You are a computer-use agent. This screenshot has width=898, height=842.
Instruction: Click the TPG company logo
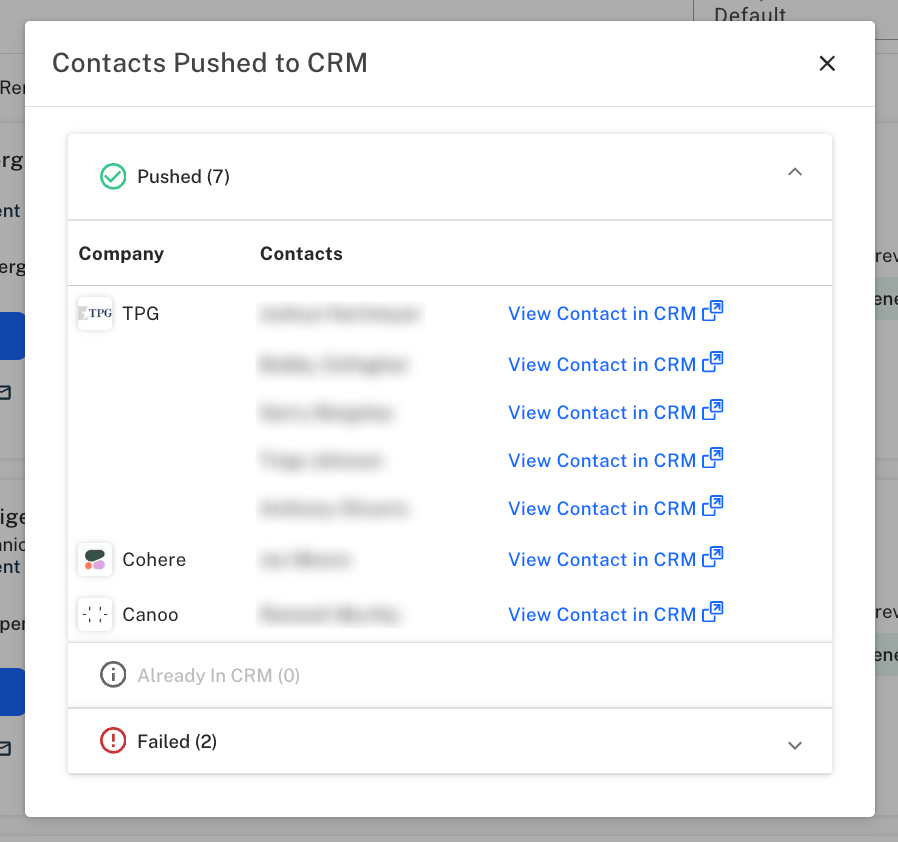coord(95,313)
